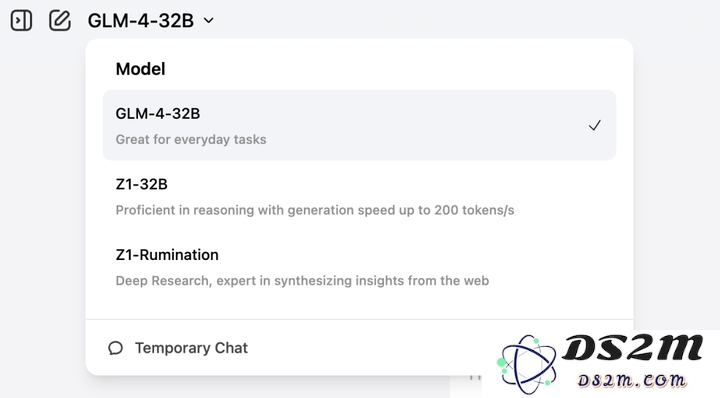Viewport: 720px width, 398px height.
Task: Expand the sidebar with the panel toggle icon
Action: click(21, 21)
